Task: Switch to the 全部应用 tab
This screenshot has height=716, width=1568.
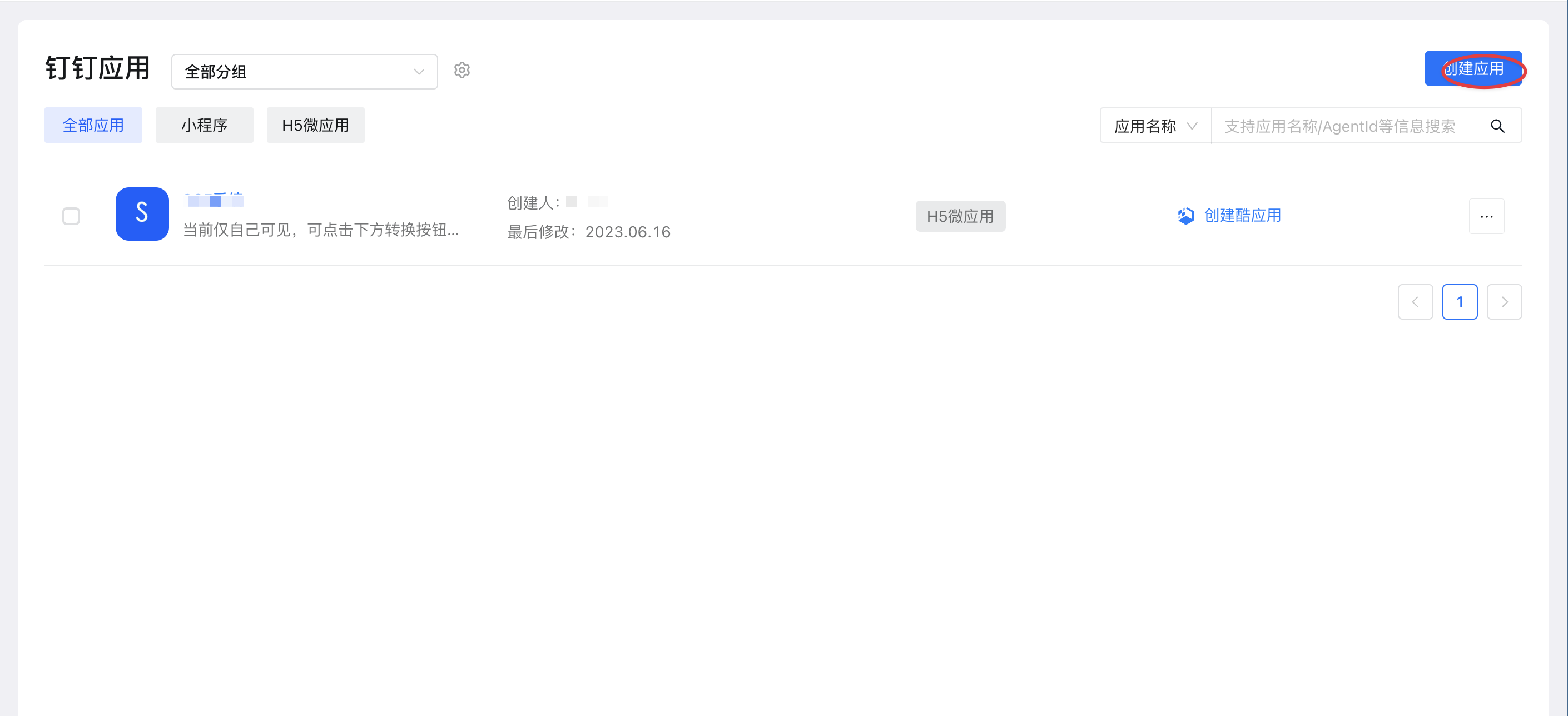Action: point(93,125)
